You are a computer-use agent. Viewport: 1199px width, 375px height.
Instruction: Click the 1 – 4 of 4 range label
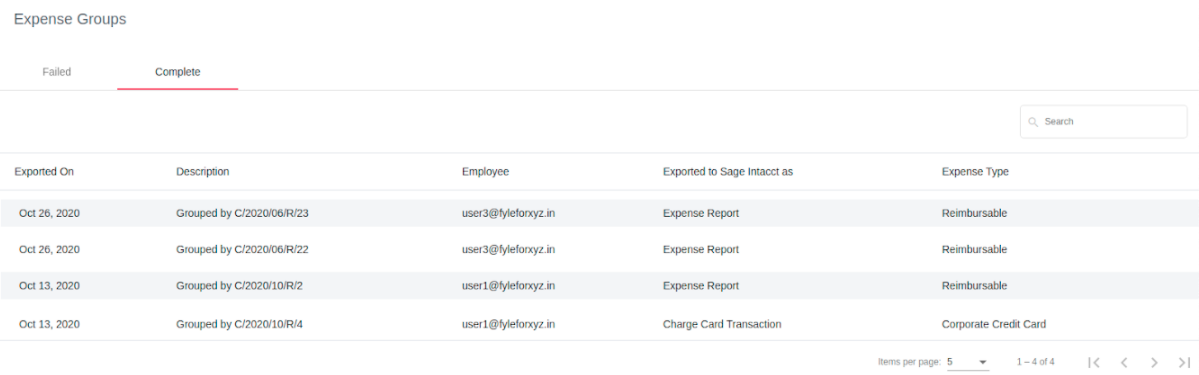pos(1035,362)
